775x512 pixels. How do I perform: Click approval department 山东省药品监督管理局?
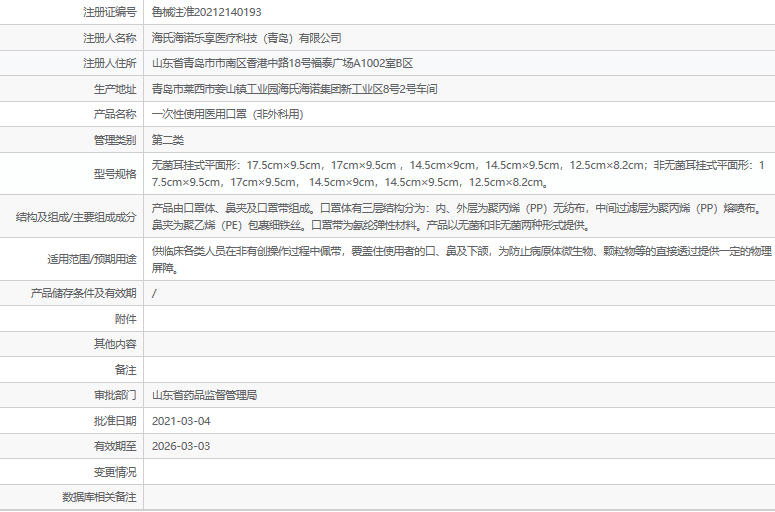click(204, 395)
